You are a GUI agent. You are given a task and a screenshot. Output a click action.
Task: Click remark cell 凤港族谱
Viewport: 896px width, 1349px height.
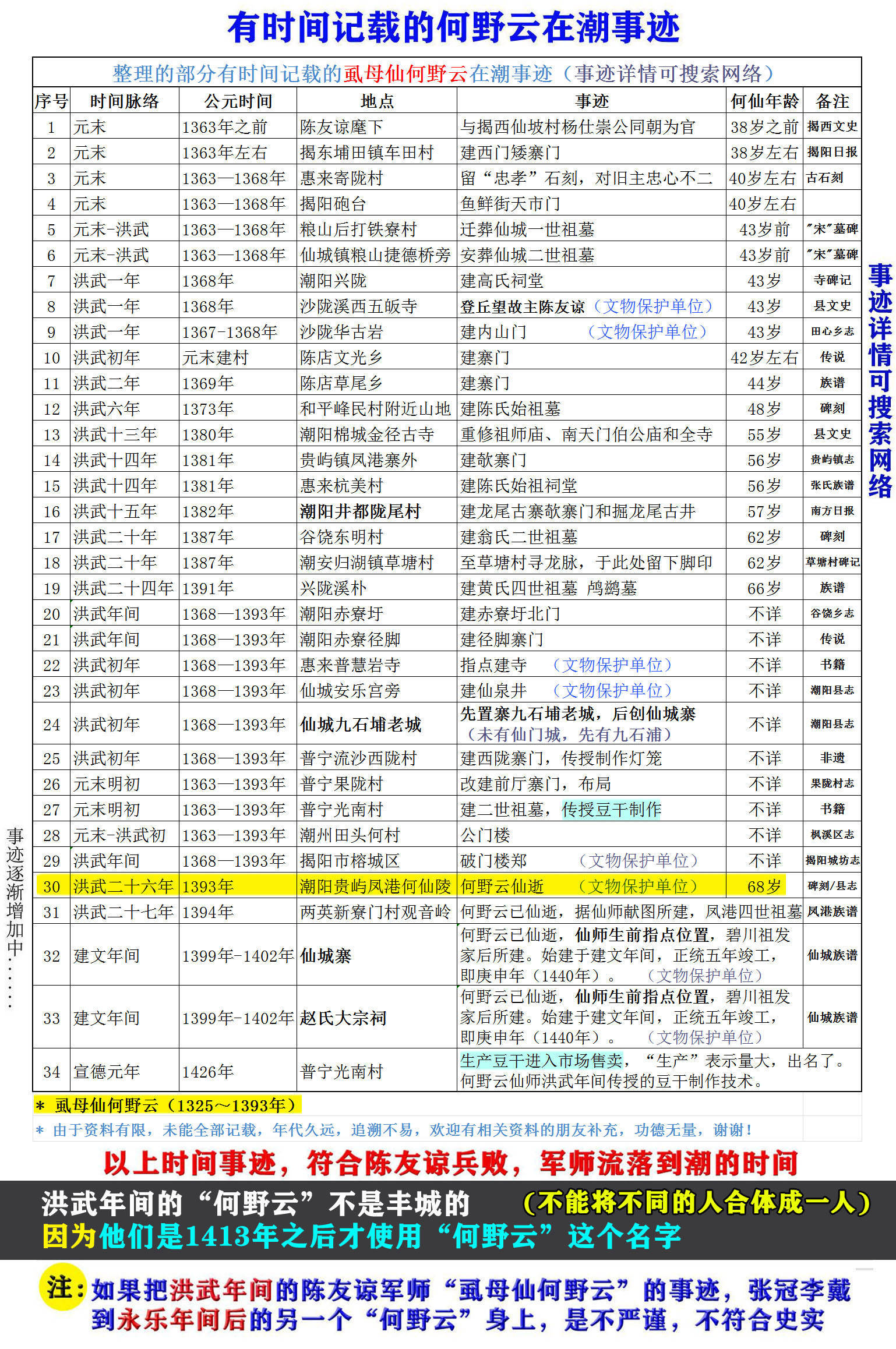click(832, 912)
